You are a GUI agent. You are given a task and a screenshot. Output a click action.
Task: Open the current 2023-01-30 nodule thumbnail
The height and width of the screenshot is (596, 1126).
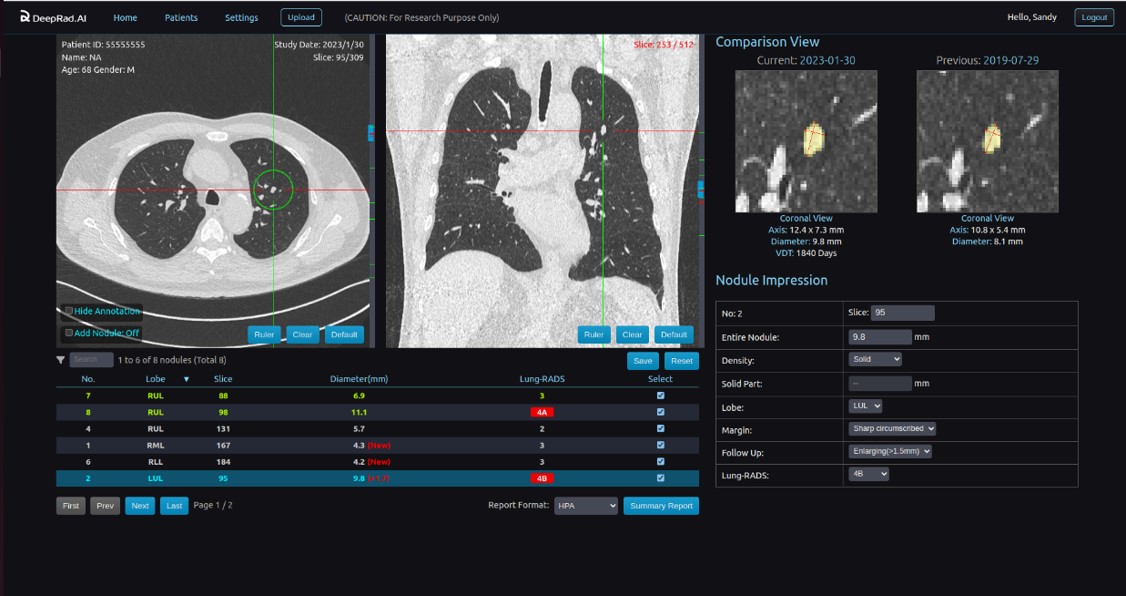tap(806, 141)
